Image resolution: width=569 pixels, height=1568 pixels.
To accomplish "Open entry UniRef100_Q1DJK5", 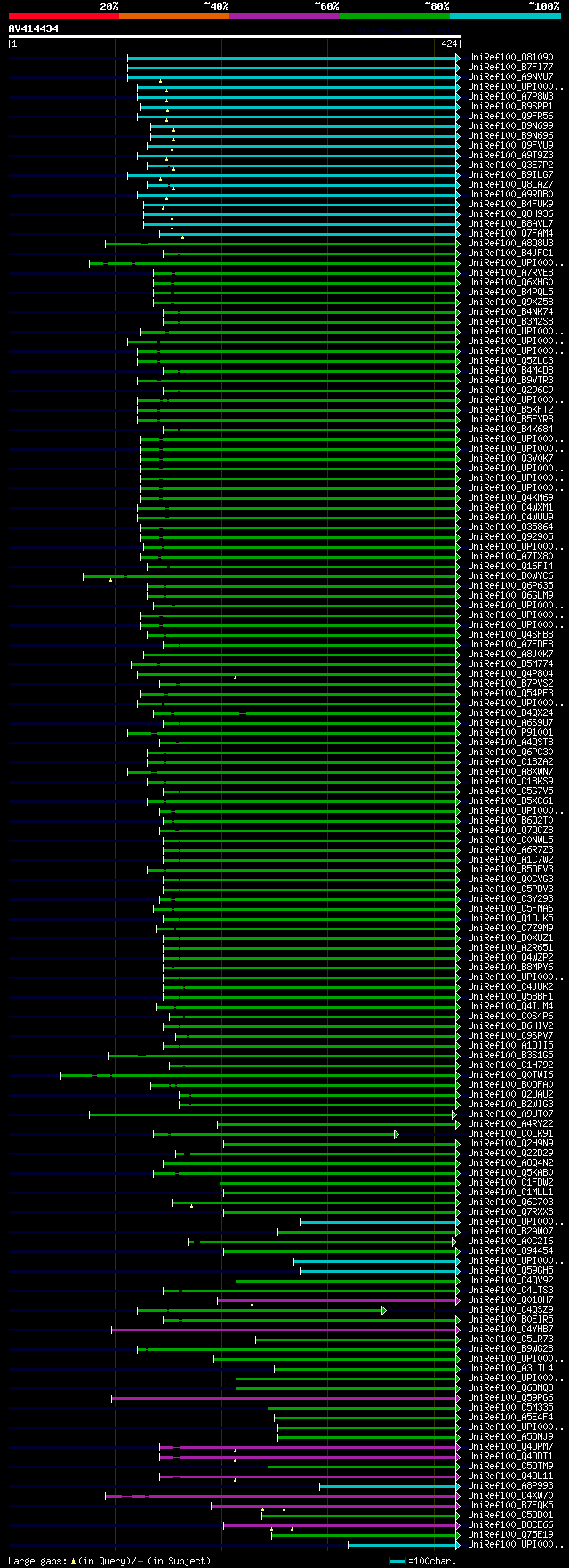I will pyautogui.click(x=510, y=919).
